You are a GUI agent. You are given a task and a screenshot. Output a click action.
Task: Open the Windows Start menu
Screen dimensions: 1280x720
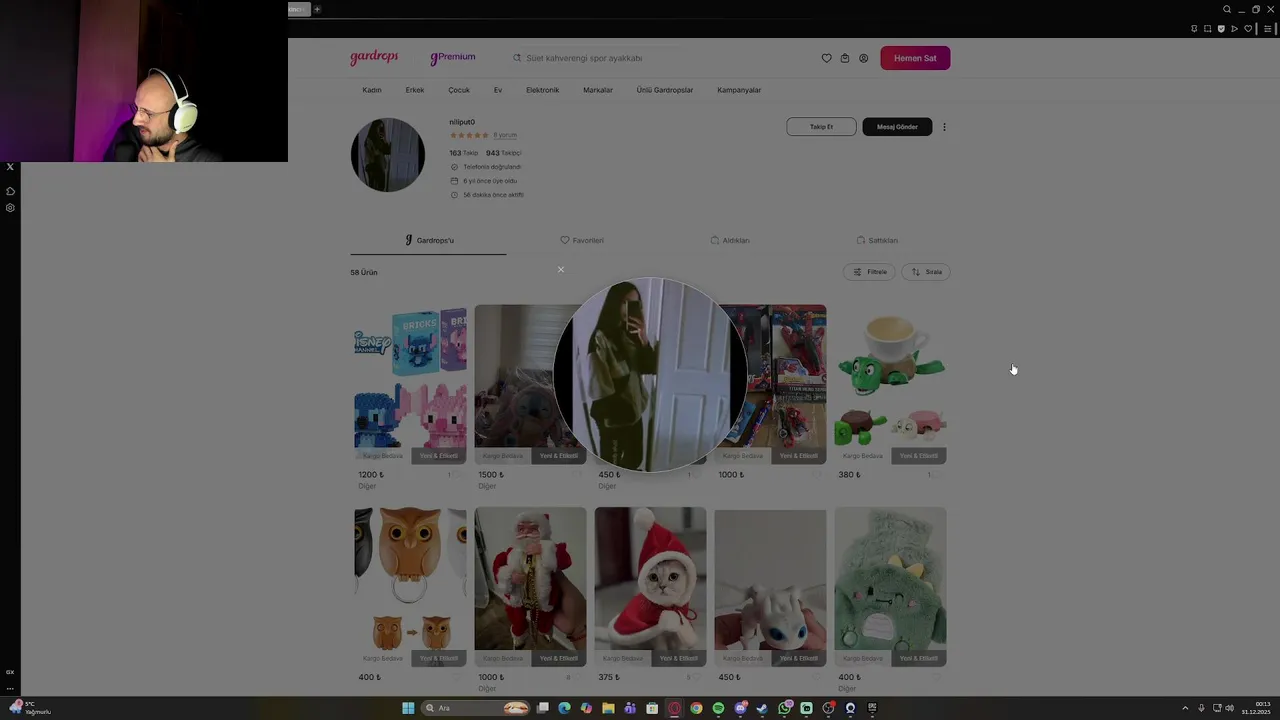[x=408, y=708]
